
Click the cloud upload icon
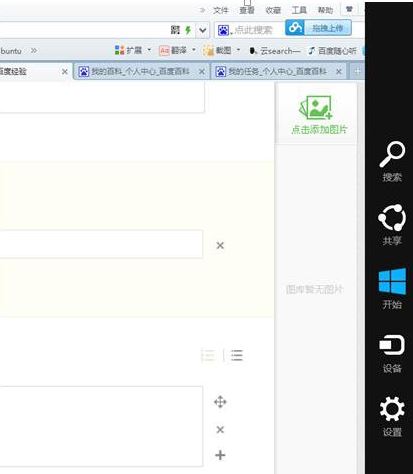295,28
